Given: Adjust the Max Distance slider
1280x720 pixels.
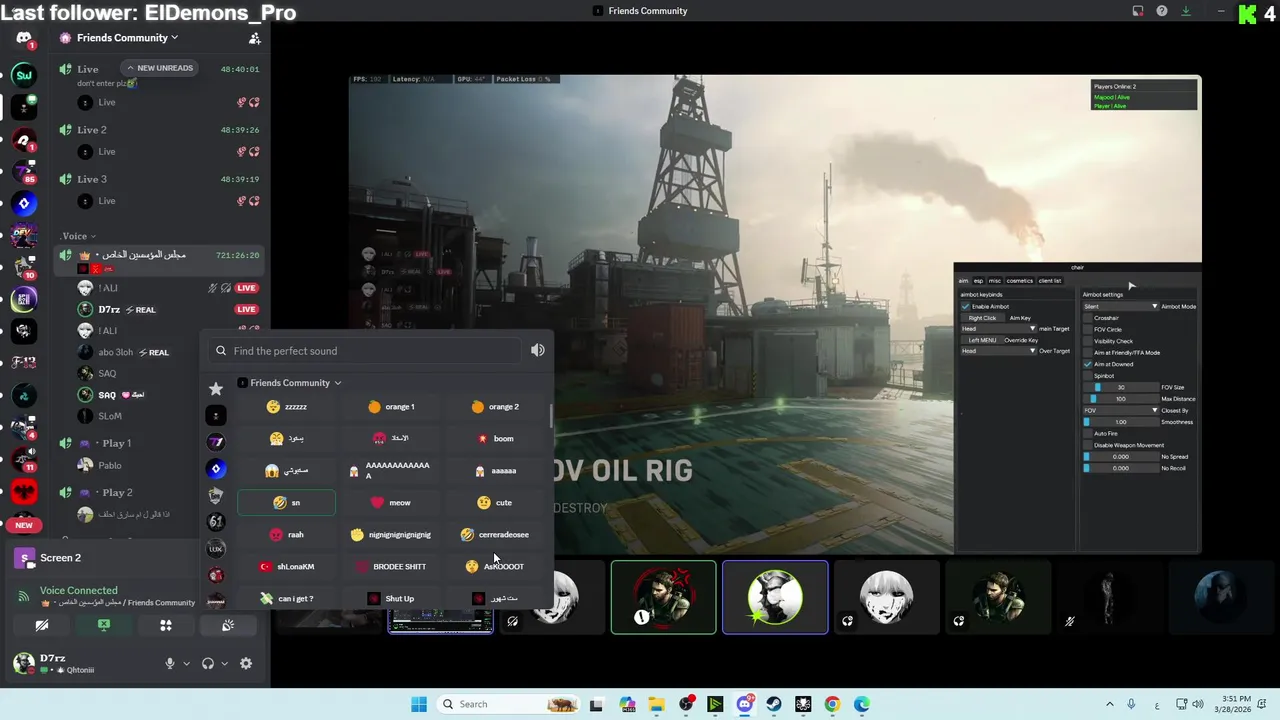Looking at the screenshot, I should tap(1120, 399).
